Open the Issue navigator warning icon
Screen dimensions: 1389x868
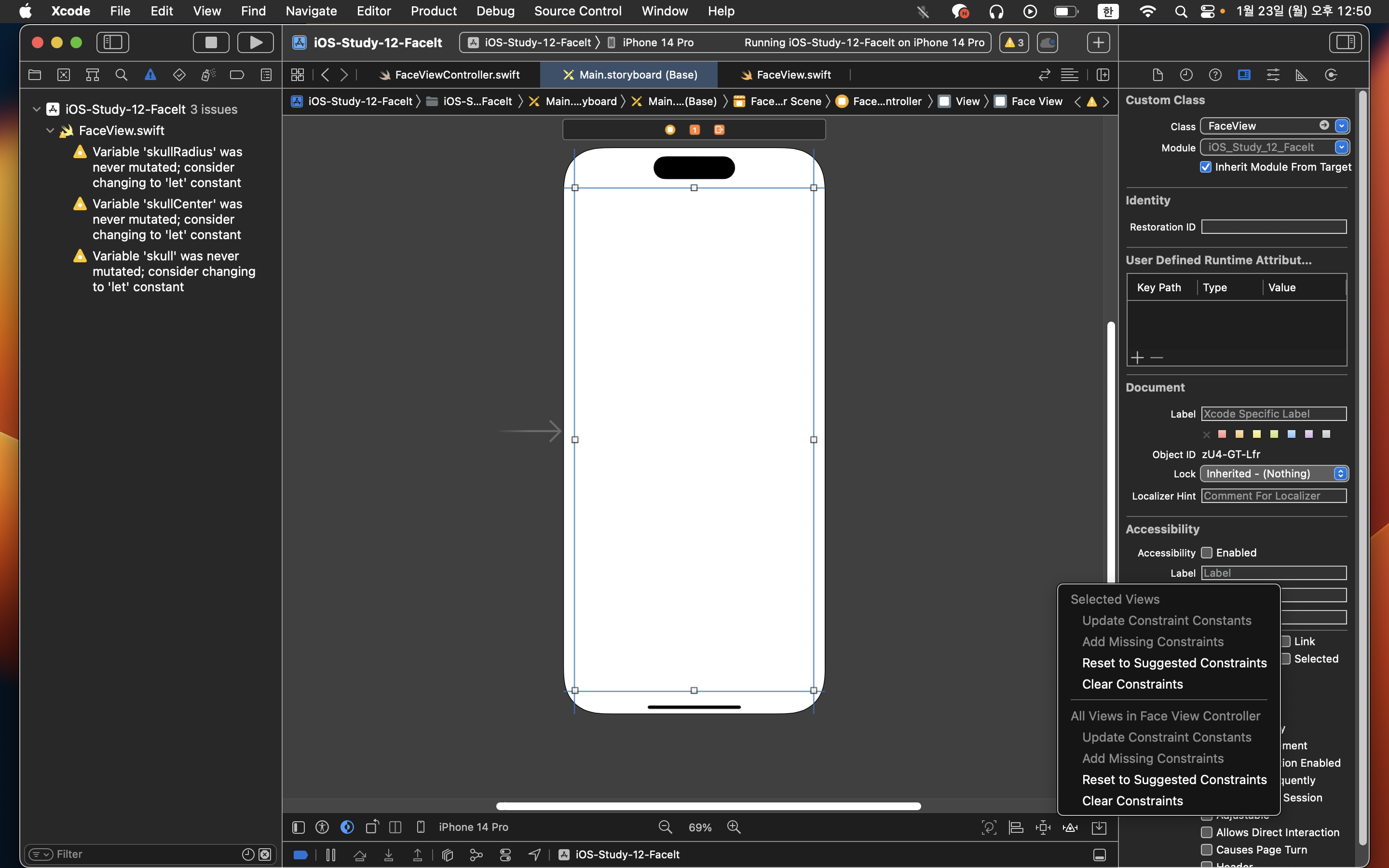point(150,75)
